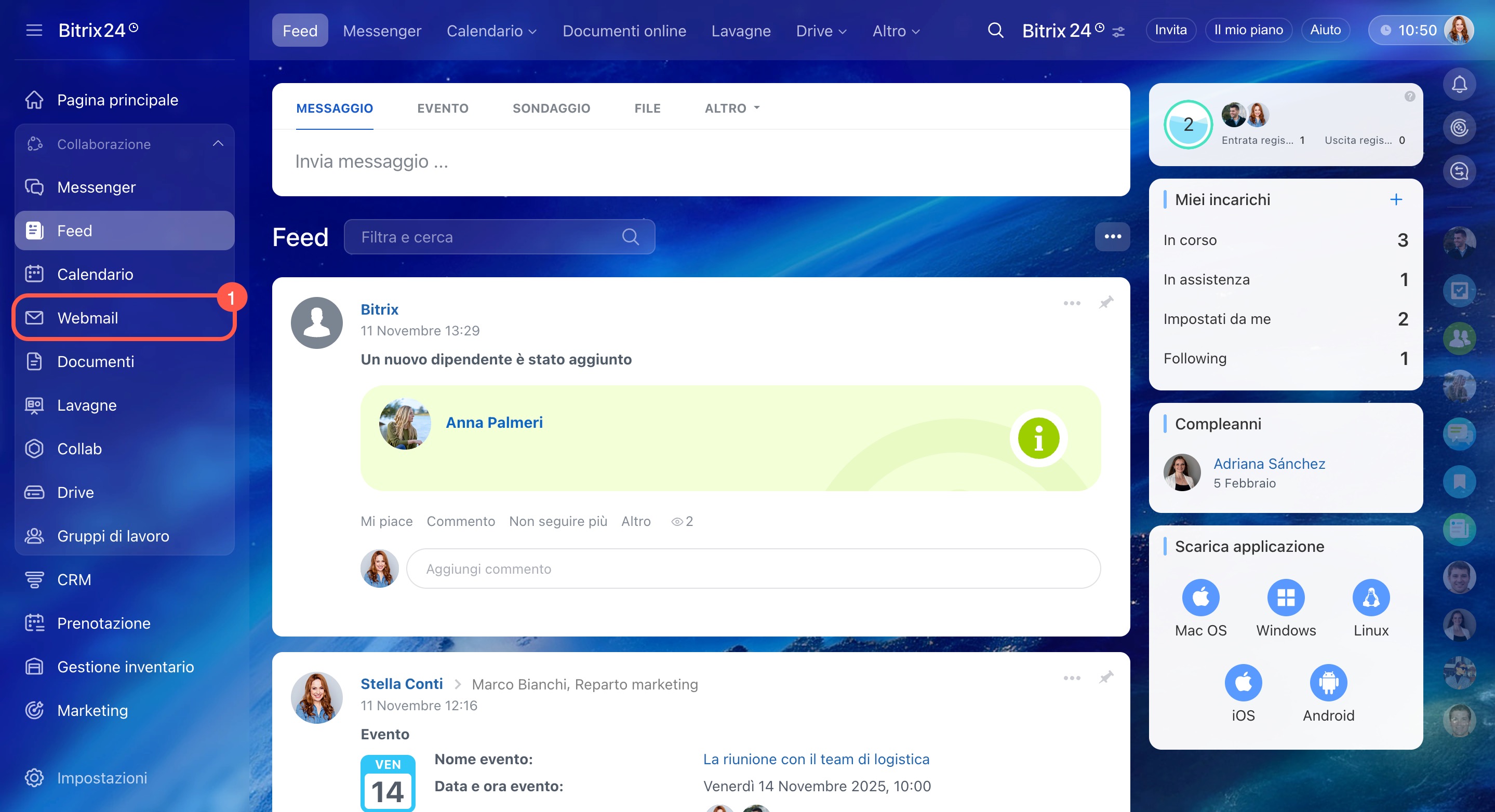Add a new task with plus icon
Screen dimensions: 1495x812
pyautogui.click(x=1396, y=199)
